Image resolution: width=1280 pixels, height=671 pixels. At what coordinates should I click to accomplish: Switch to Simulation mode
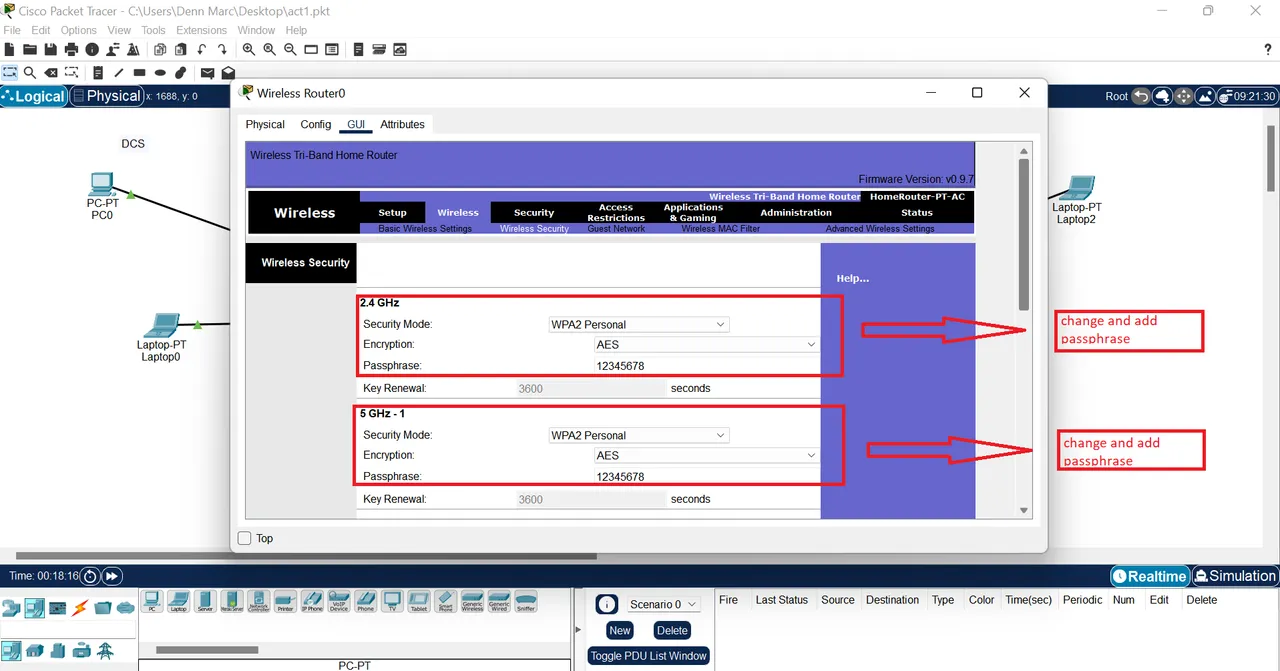[x=1235, y=576]
